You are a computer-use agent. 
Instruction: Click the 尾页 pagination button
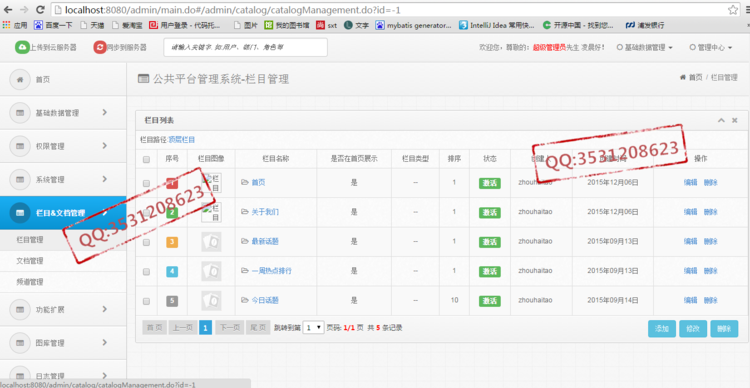[x=258, y=328]
